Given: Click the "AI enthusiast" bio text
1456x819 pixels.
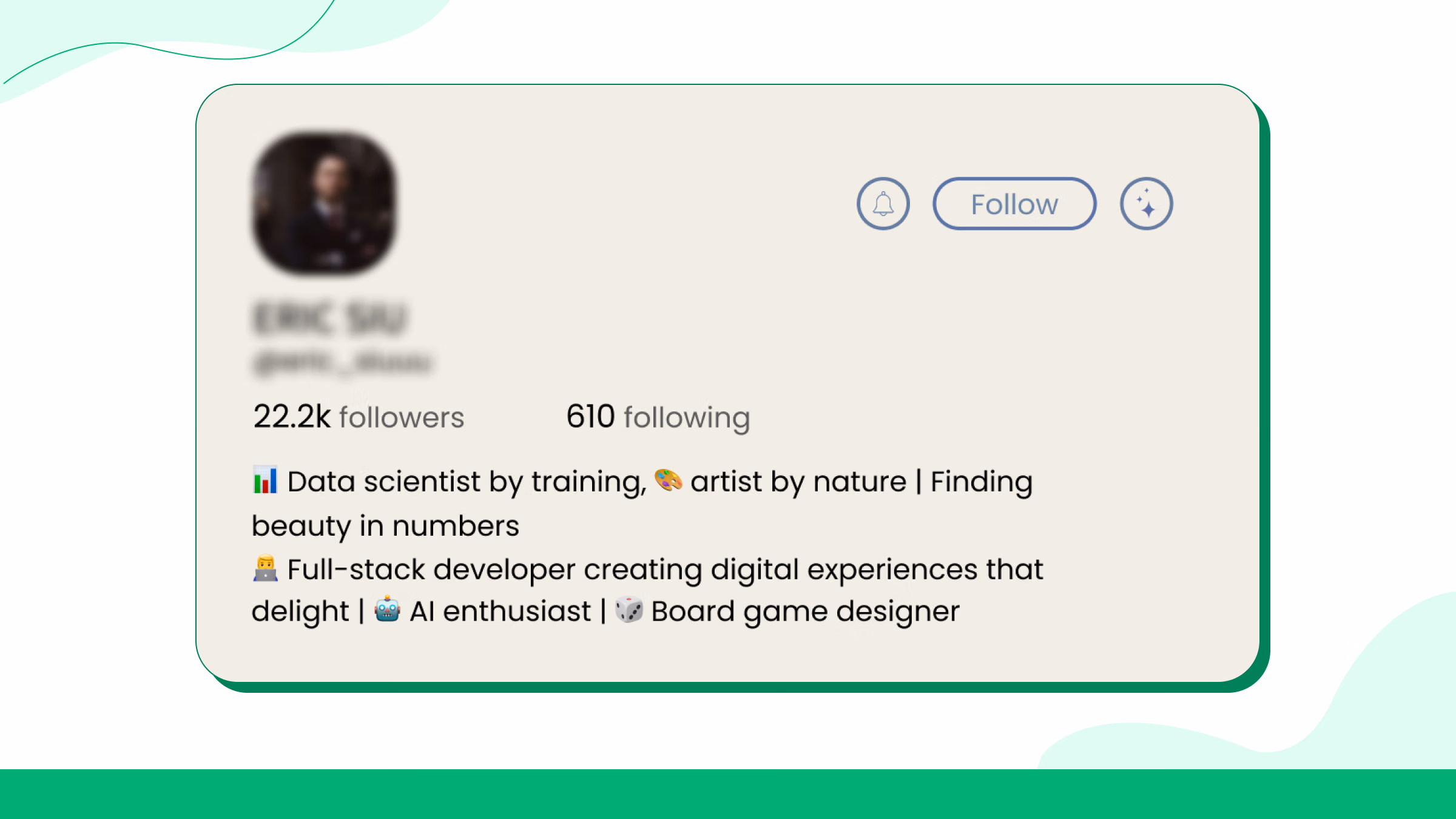Looking at the screenshot, I should 500,611.
